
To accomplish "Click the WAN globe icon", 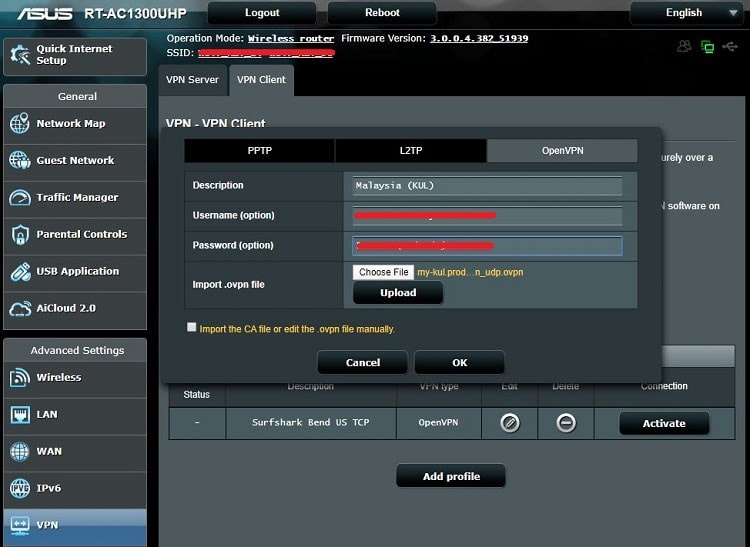I will 20,451.
